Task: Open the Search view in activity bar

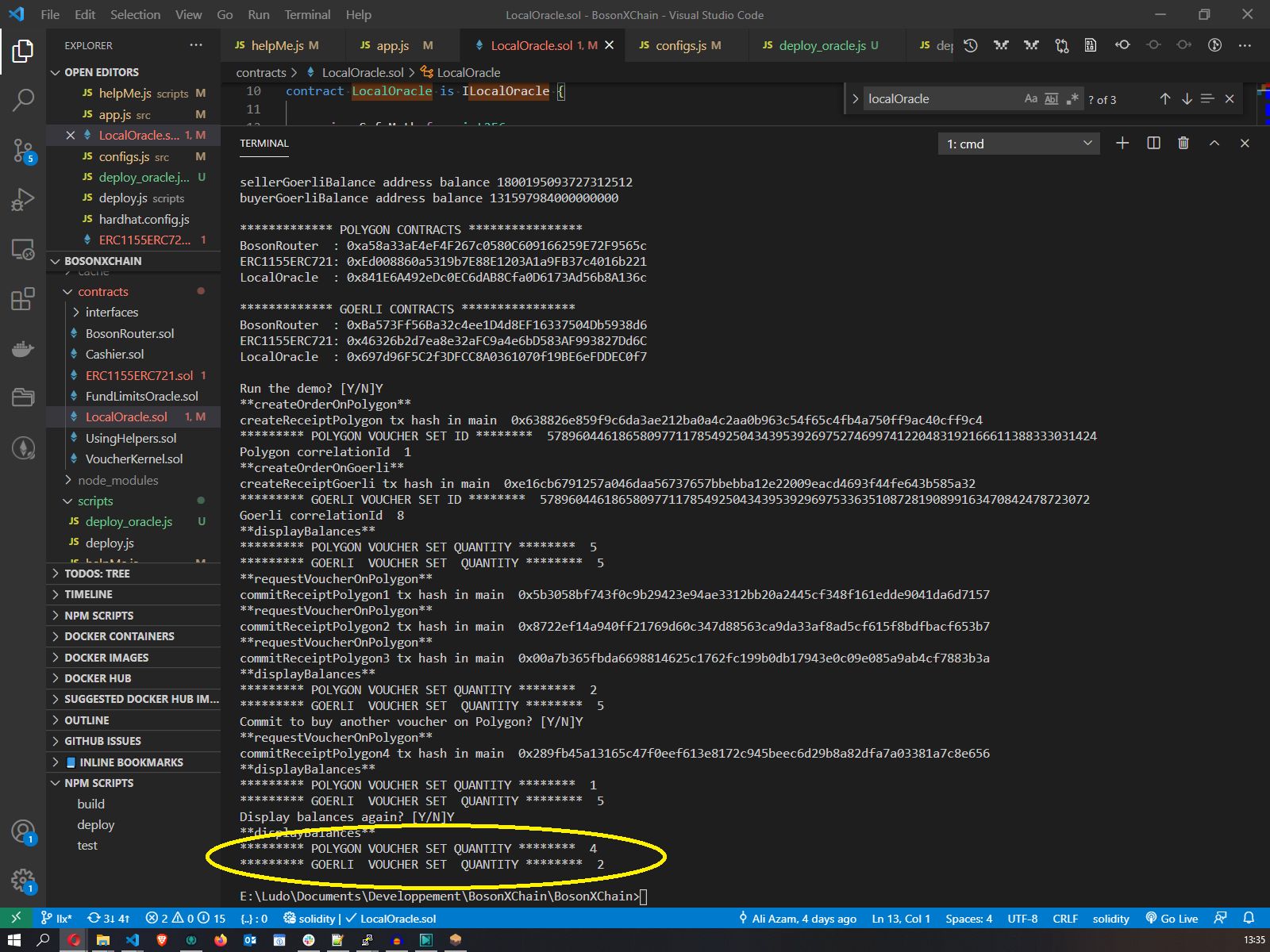Action: 22,100
